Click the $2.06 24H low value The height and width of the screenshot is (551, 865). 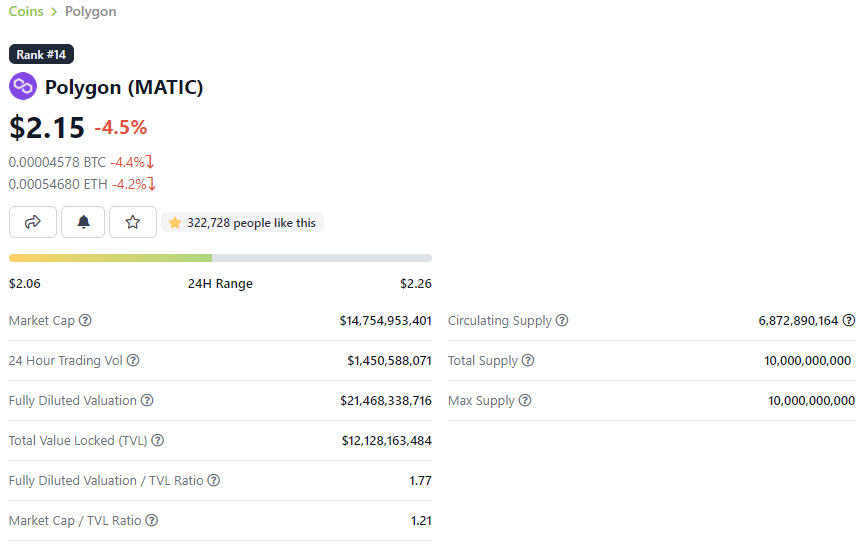tap(25, 283)
